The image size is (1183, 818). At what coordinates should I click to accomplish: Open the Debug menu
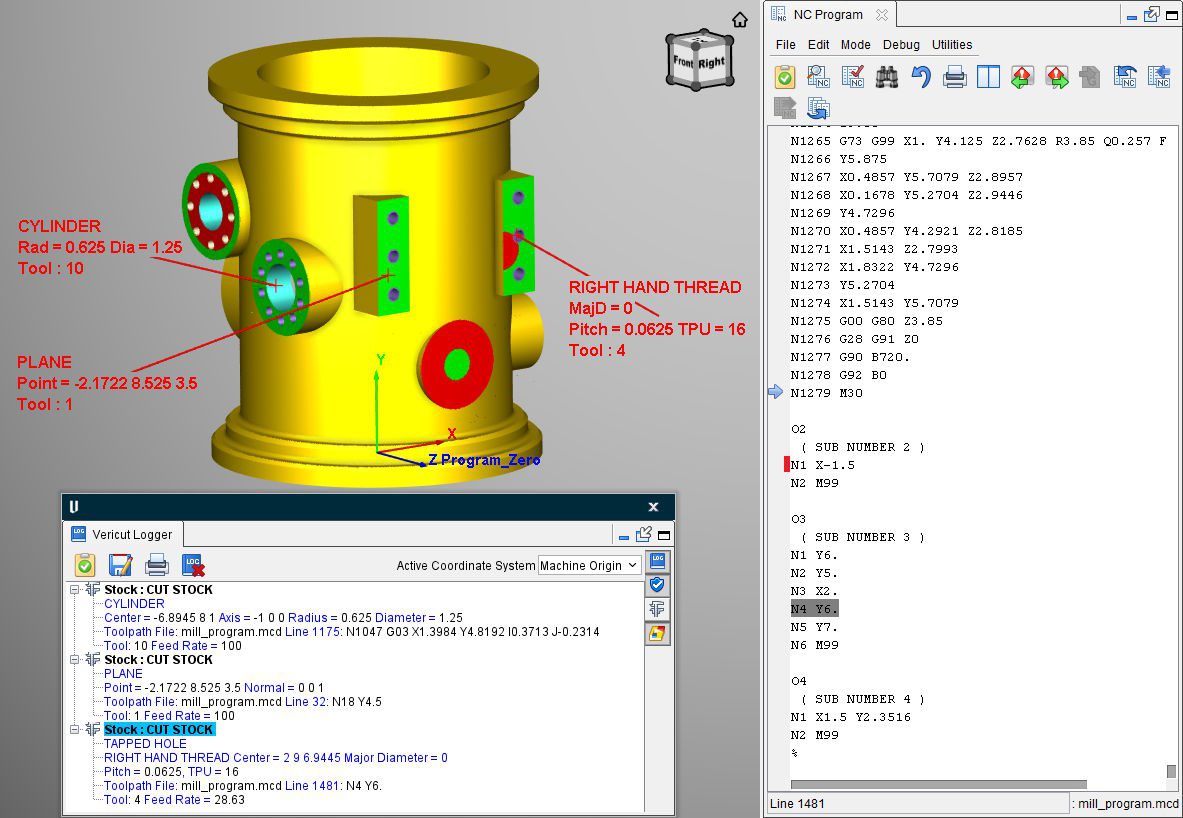tap(901, 45)
